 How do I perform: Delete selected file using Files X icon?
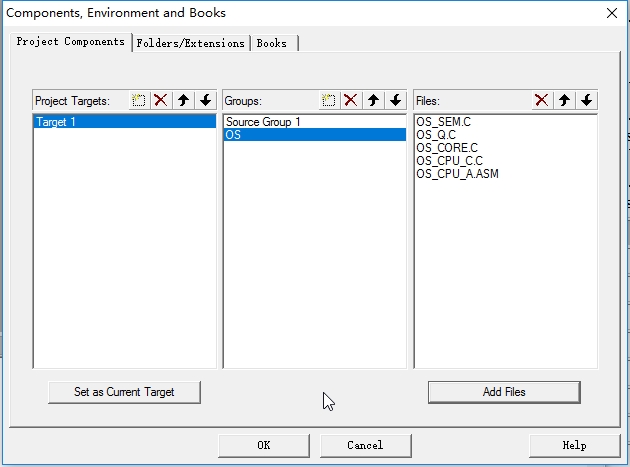pos(541,100)
